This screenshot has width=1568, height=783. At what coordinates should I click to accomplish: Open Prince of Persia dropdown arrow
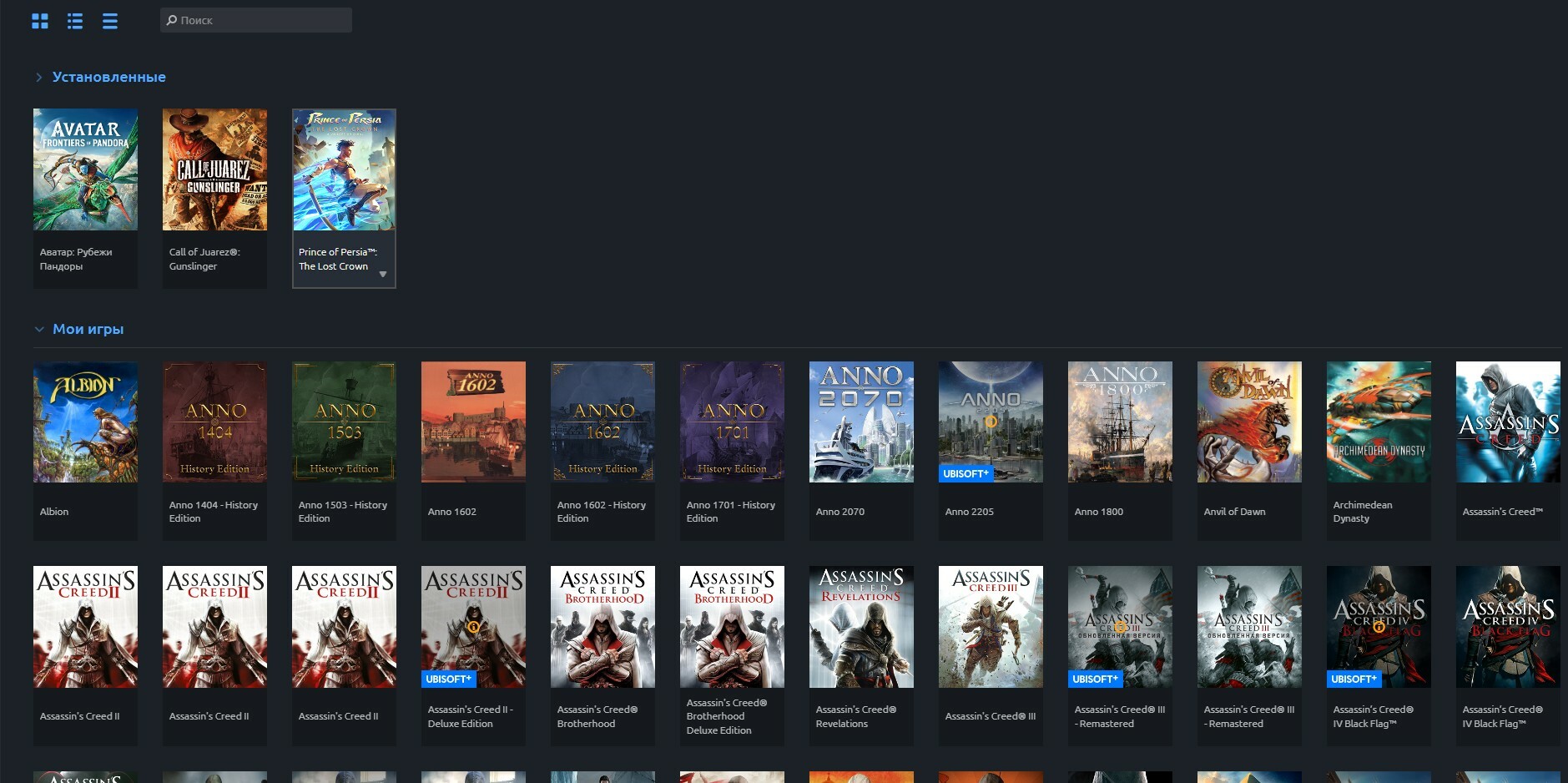(383, 275)
